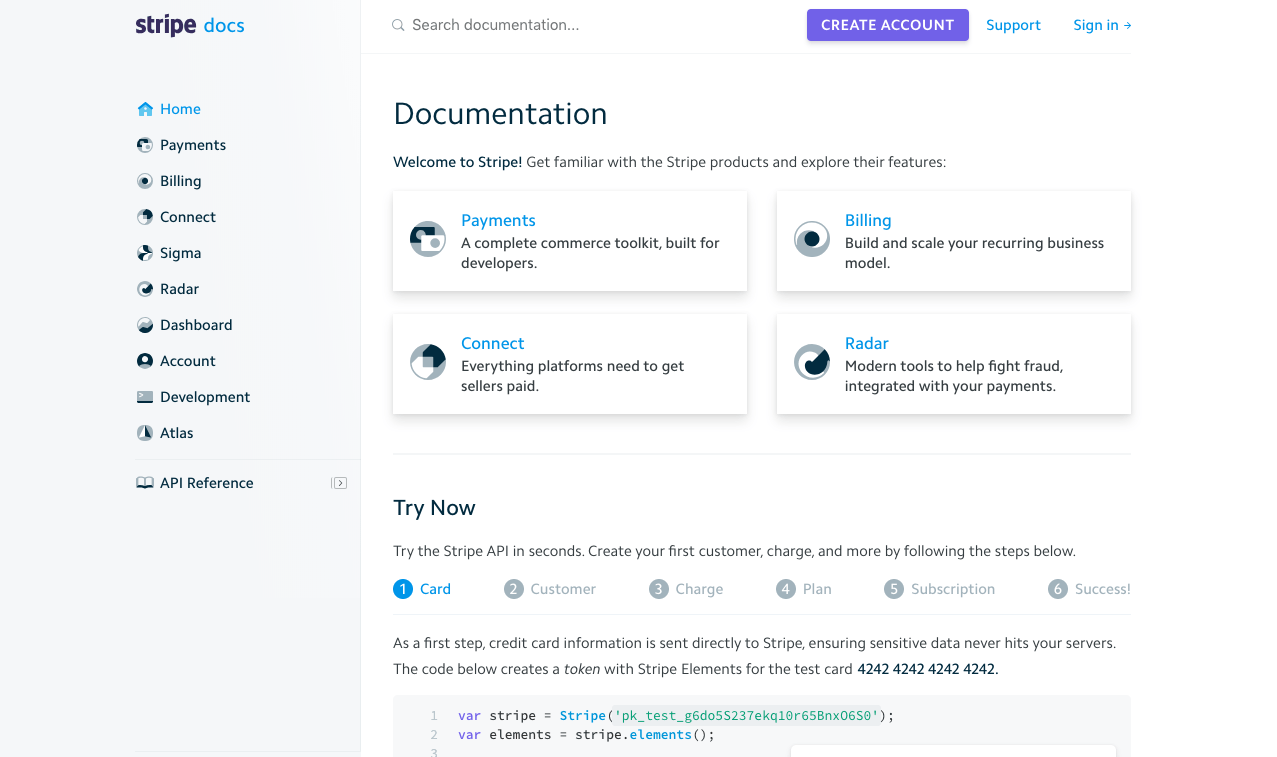This screenshot has height=757, width=1277.
Task: Open Dashboard in the sidebar
Action: tap(196, 325)
